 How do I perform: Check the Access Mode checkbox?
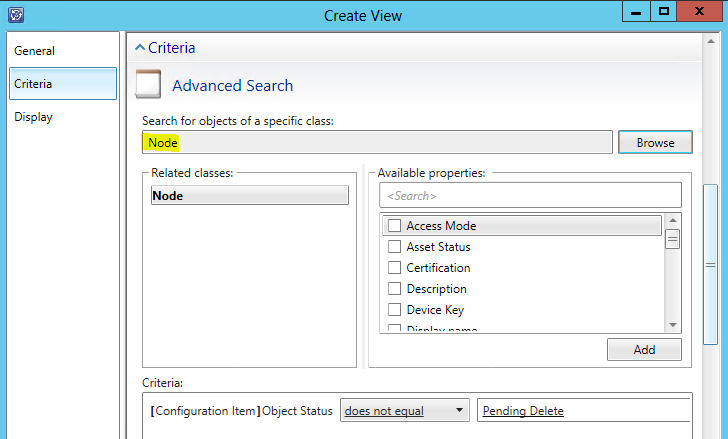tap(395, 226)
